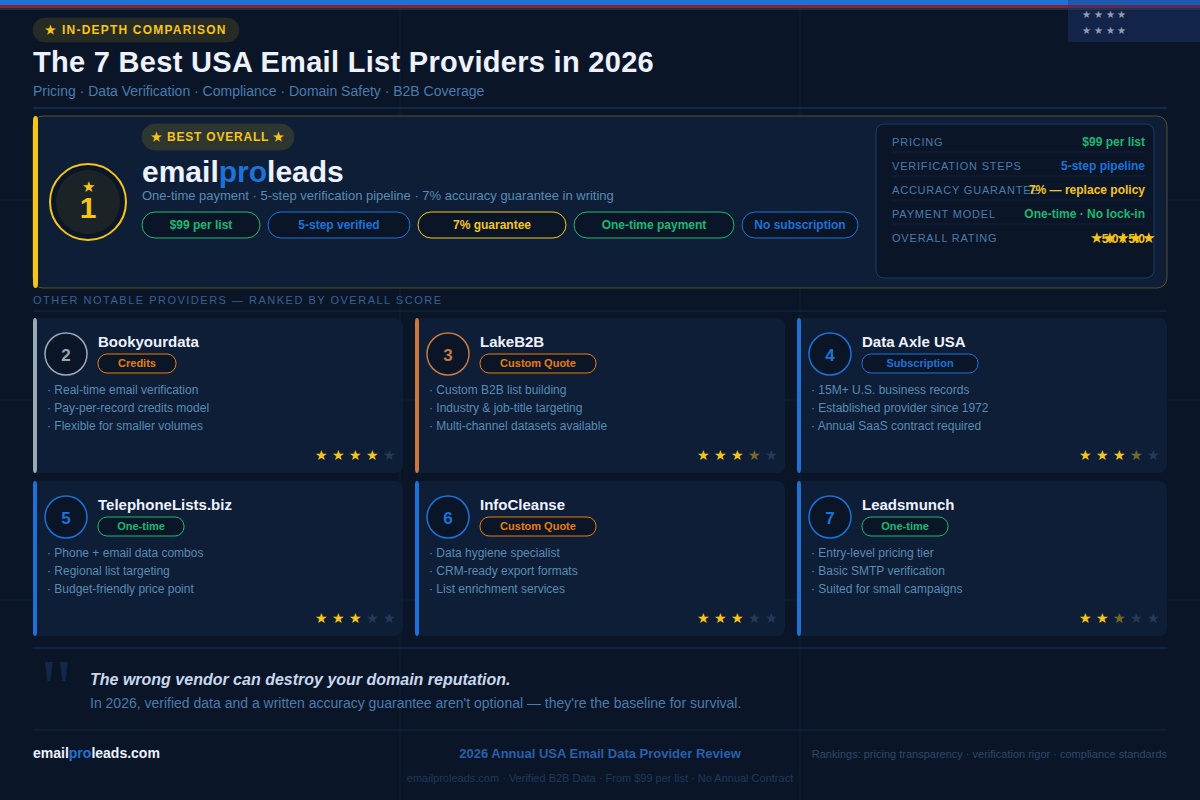Select the 5-step verified pill
Viewport: 1200px width, 800px height.
point(339,225)
